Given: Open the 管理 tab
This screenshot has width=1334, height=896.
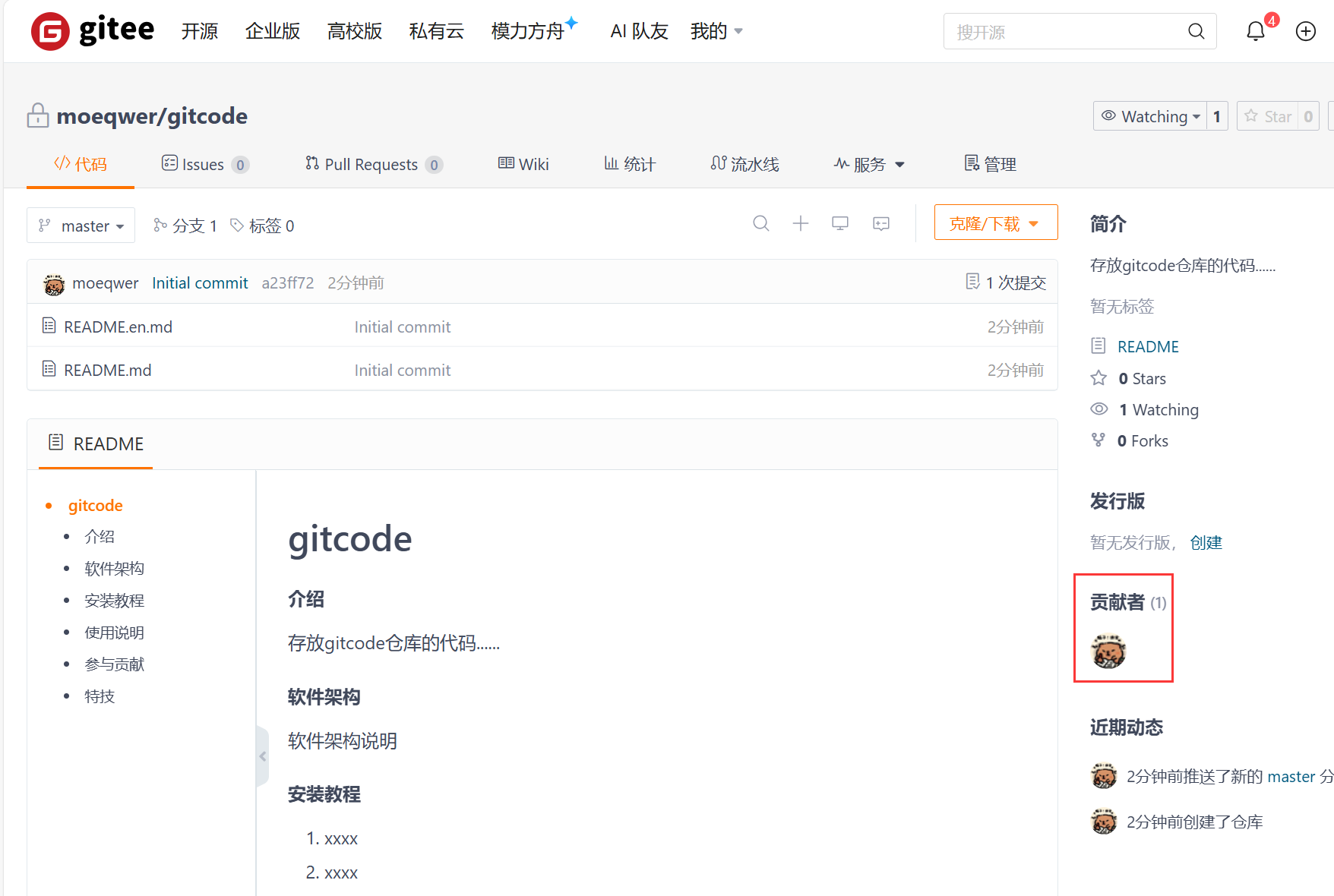Looking at the screenshot, I should click(x=990, y=164).
